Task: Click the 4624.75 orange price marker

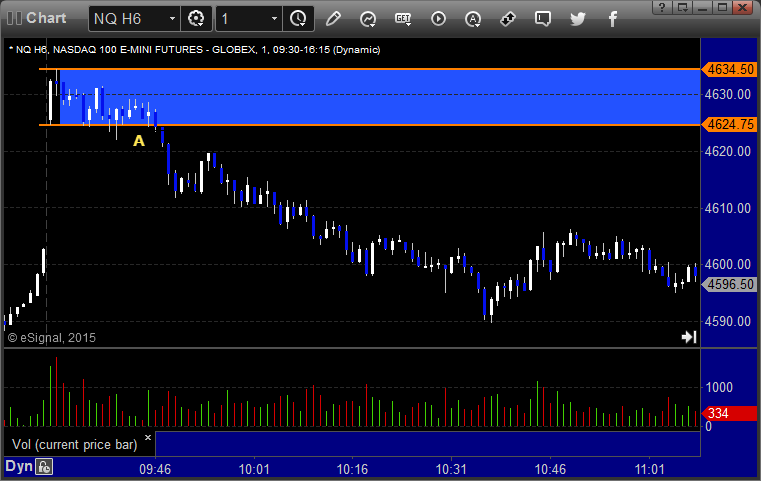Action: [729, 124]
